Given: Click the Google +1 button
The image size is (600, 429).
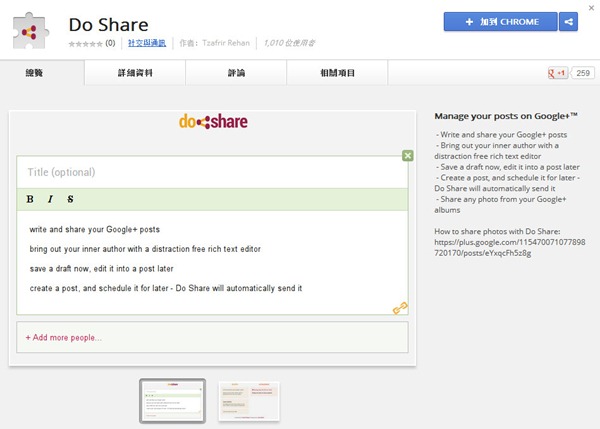Looking at the screenshot, I should point(558,73).
